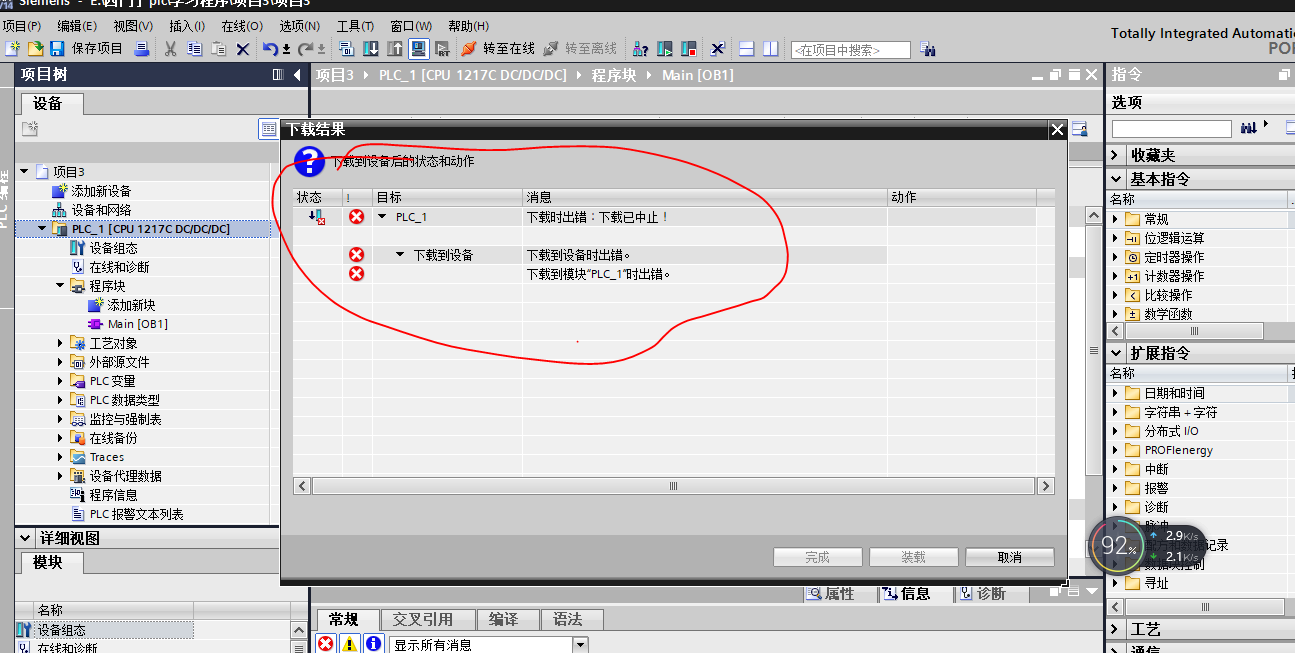This screenshot has width=1295, height=653.
Task: Click the open project folder icon
Action: point(35,49)
